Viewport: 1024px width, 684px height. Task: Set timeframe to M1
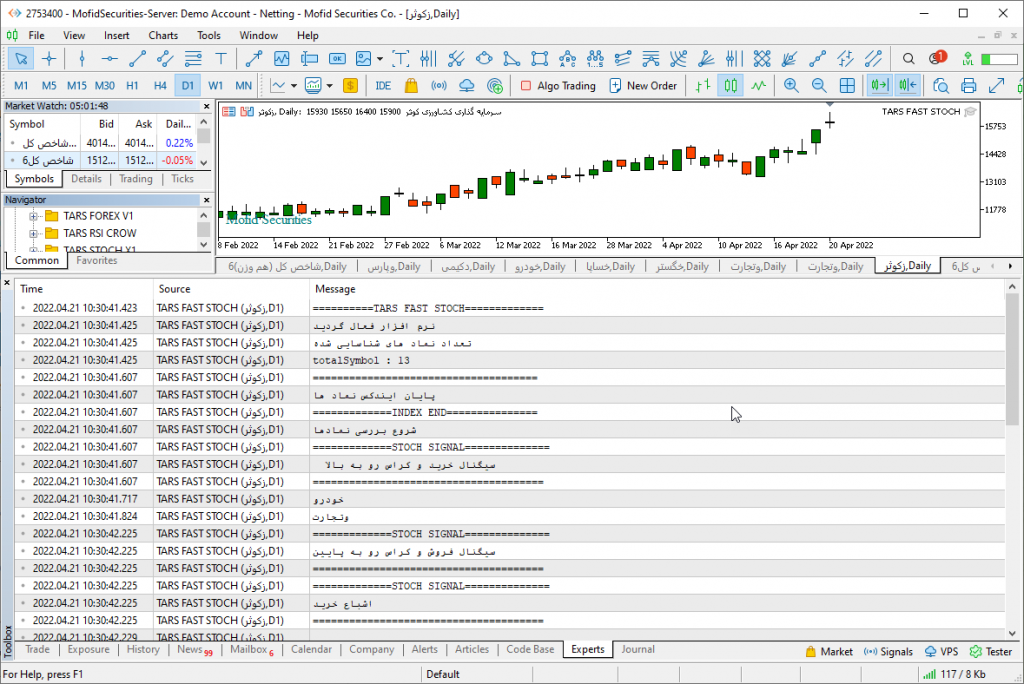pyautogui.click(x=21, y=86)
